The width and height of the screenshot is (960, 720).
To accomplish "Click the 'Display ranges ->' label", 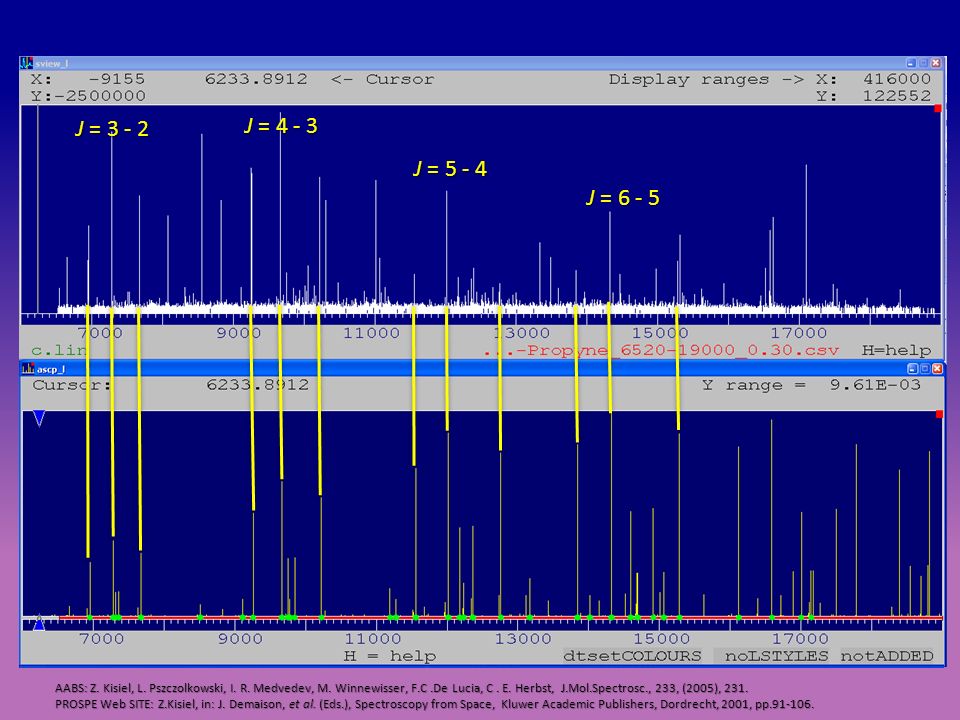I will 706,79.
